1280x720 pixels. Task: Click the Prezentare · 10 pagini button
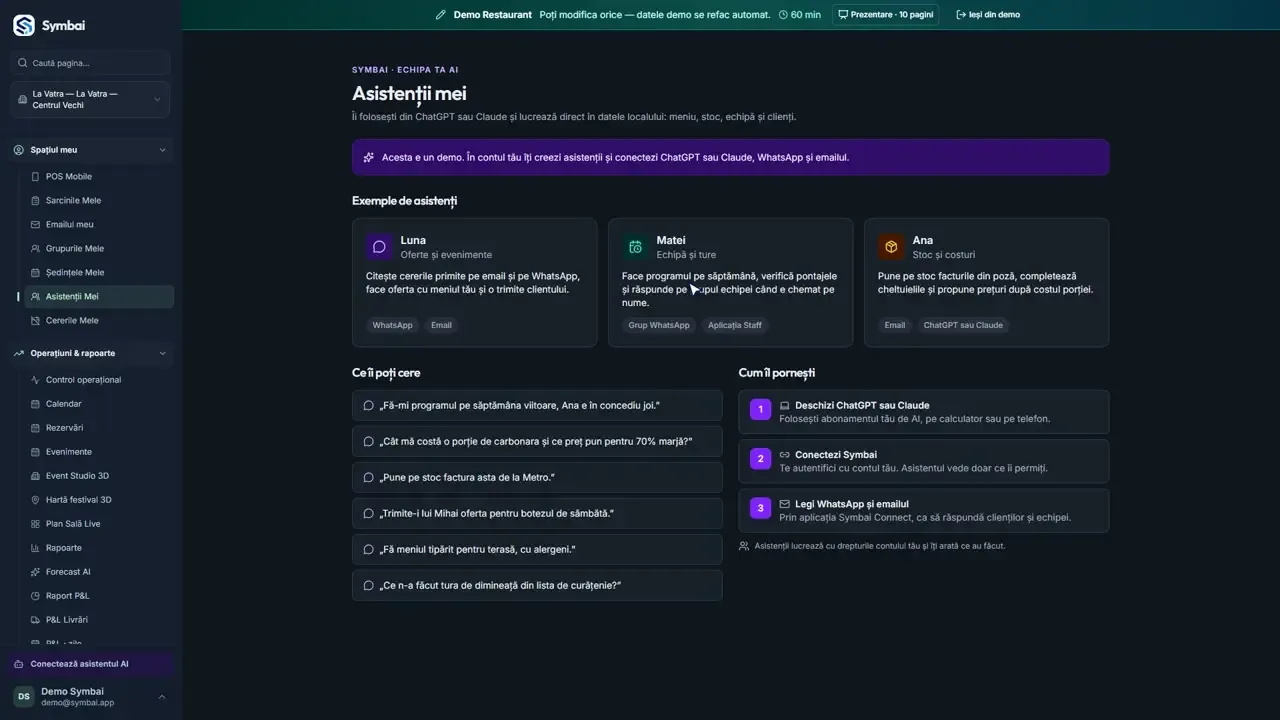tap(885, 15)
